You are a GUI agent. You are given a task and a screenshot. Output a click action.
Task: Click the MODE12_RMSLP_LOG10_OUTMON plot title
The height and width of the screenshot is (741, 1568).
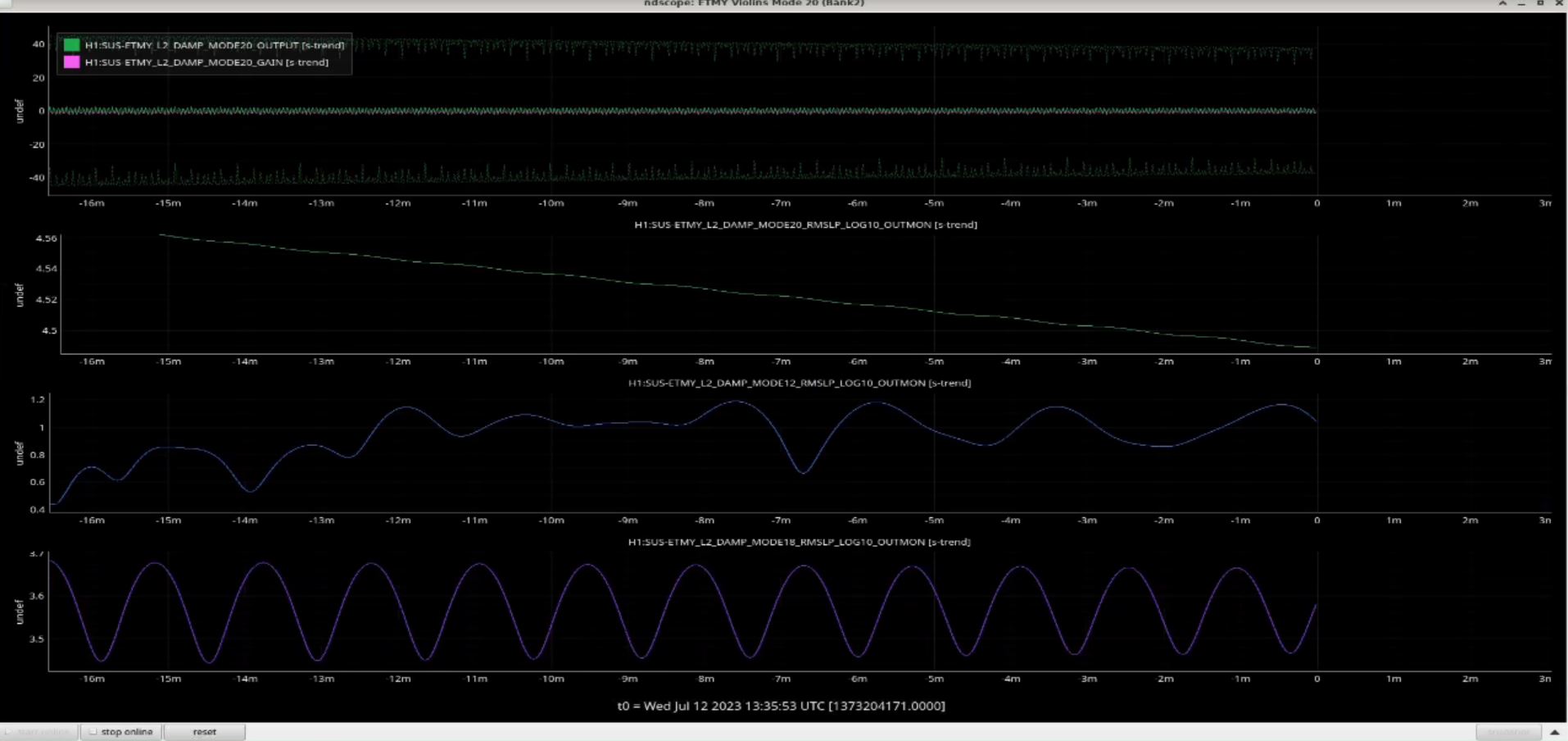click(x=799, y=383)
